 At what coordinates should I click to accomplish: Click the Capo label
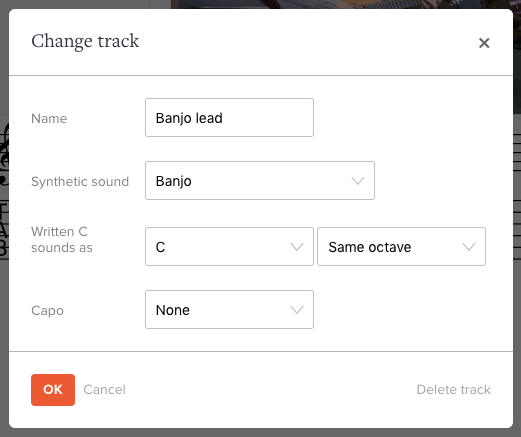point(47,311)
